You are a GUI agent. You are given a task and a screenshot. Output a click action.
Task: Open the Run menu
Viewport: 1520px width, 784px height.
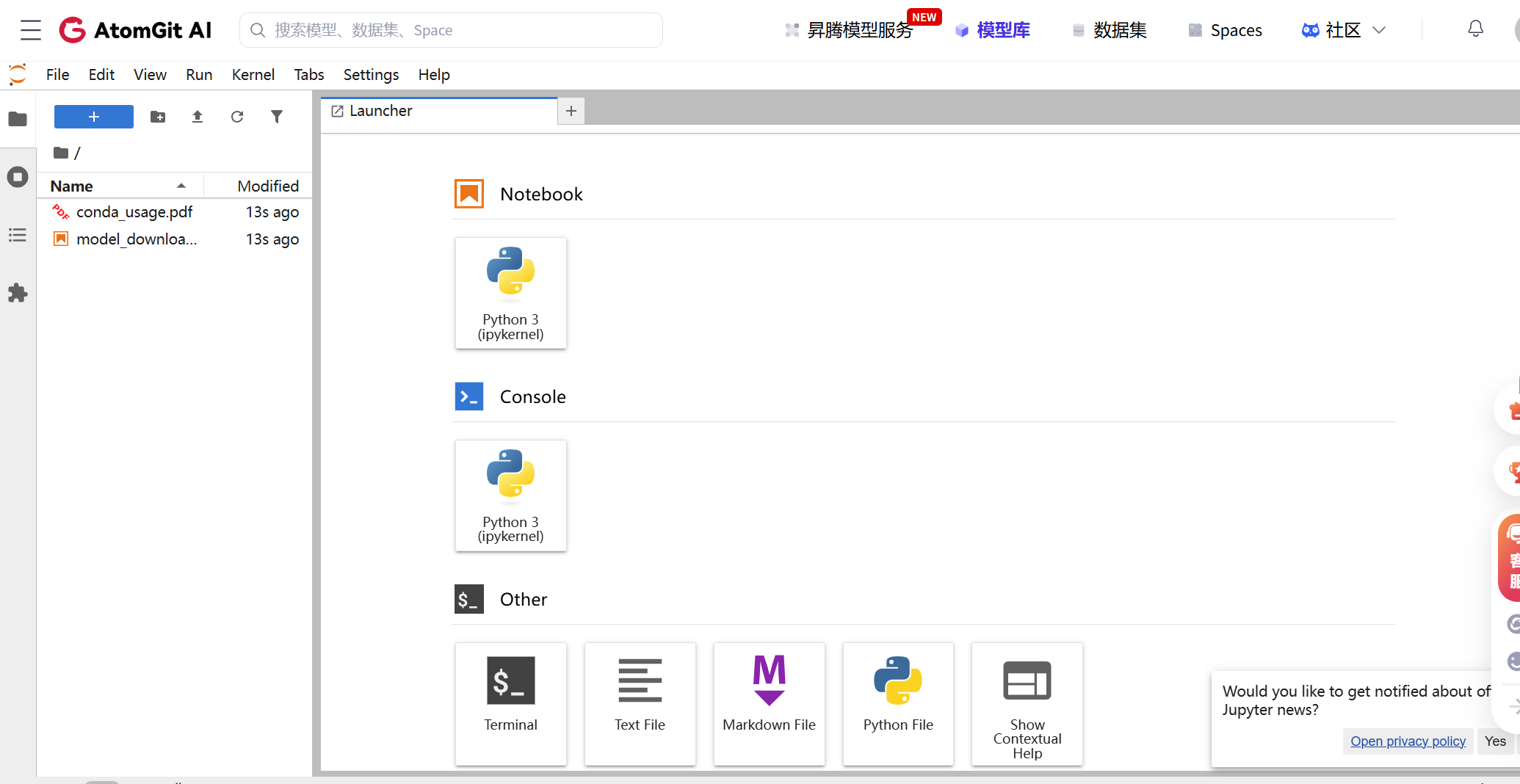pyautogui.click(x=199, y=75)
